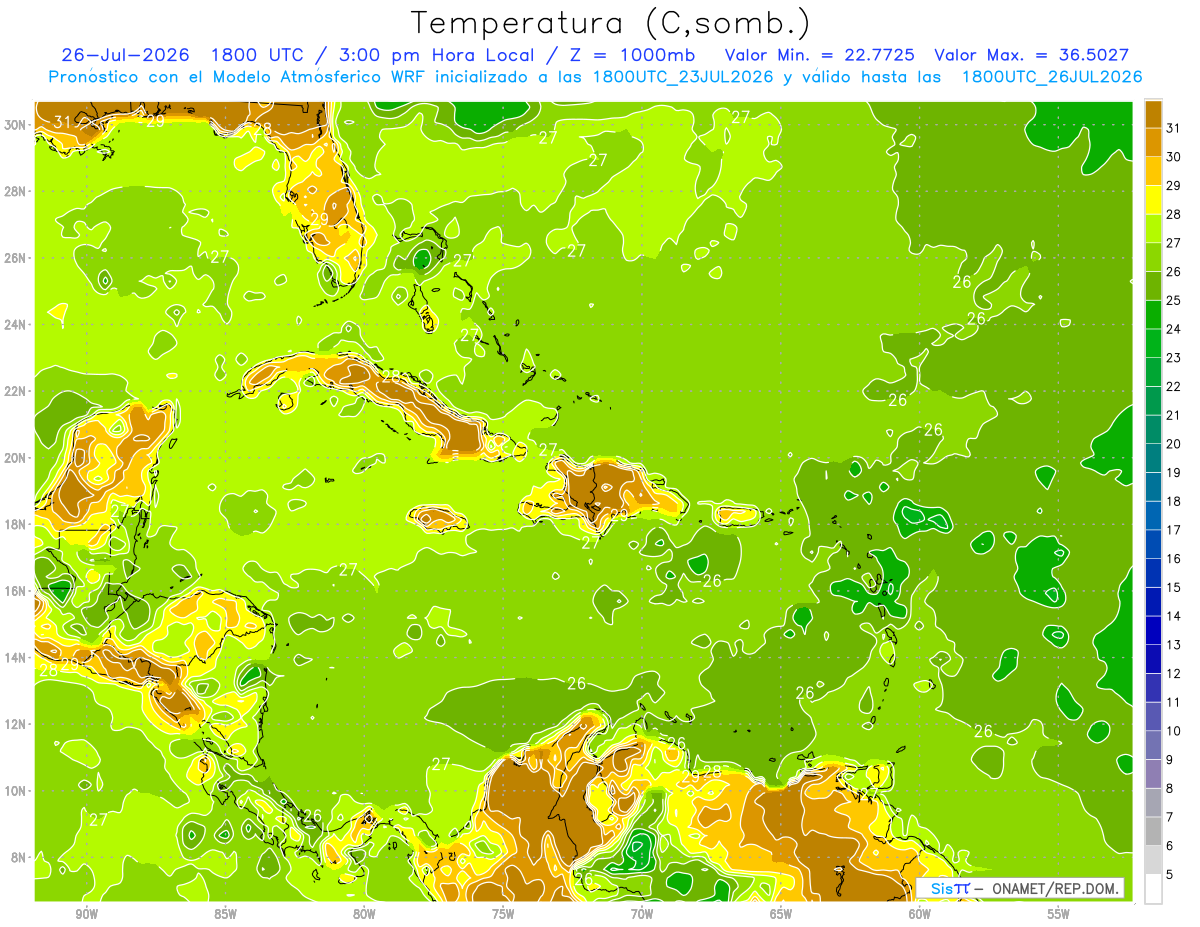Click the yellow color scale segment between 28 and 29
The height and width of the screenshot is (927, 1200).
[x=1153, y=200]
